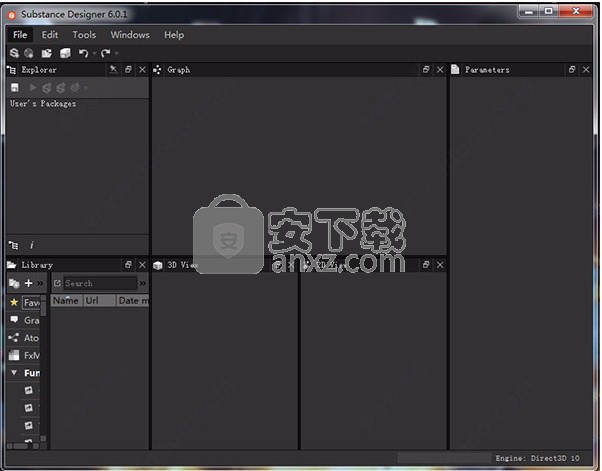602x471 pixels.
Task: Click the Library panel folder icon
Action: click(12, 265)
